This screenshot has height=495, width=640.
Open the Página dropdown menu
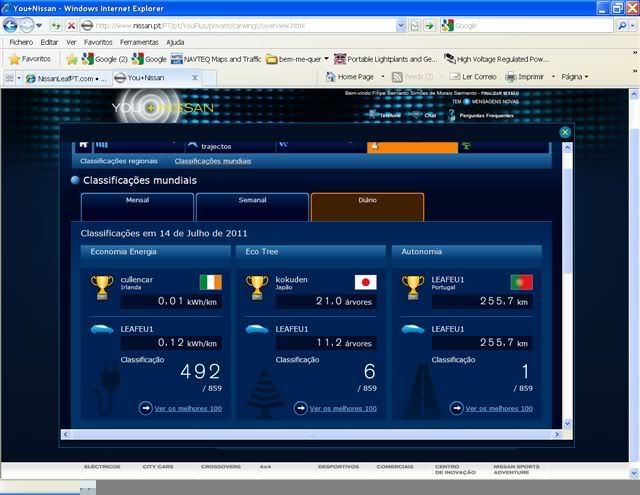tap(575, 77)
